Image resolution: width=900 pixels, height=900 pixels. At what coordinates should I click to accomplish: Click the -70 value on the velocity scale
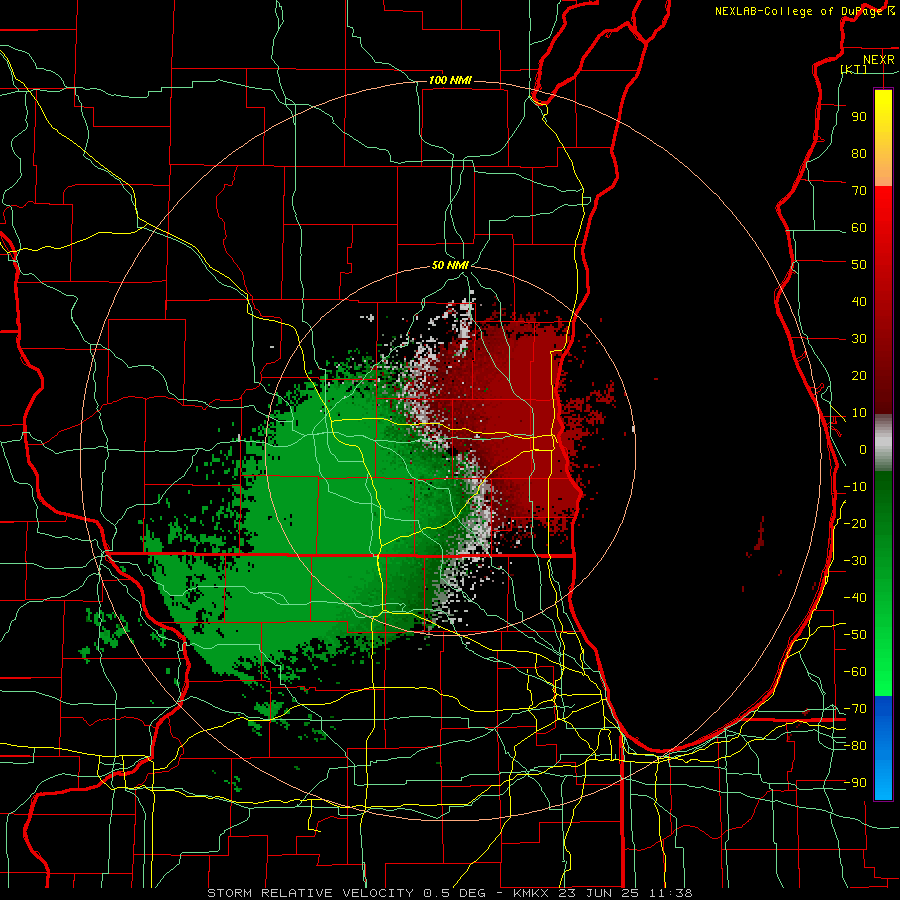pyautogui.click(x=855, y=709)
